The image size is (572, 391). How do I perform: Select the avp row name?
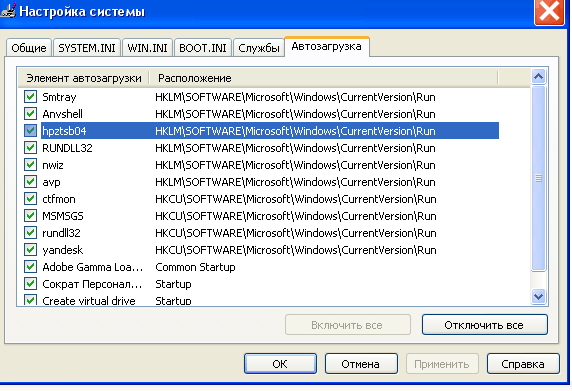(51, 182)
